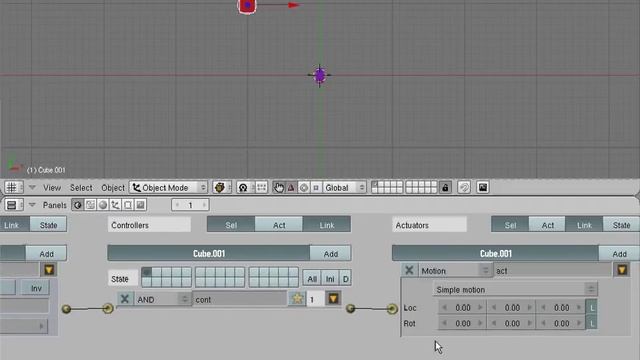Toggle Act in the Actuators section
640x360 pixels.
point(547,224)
